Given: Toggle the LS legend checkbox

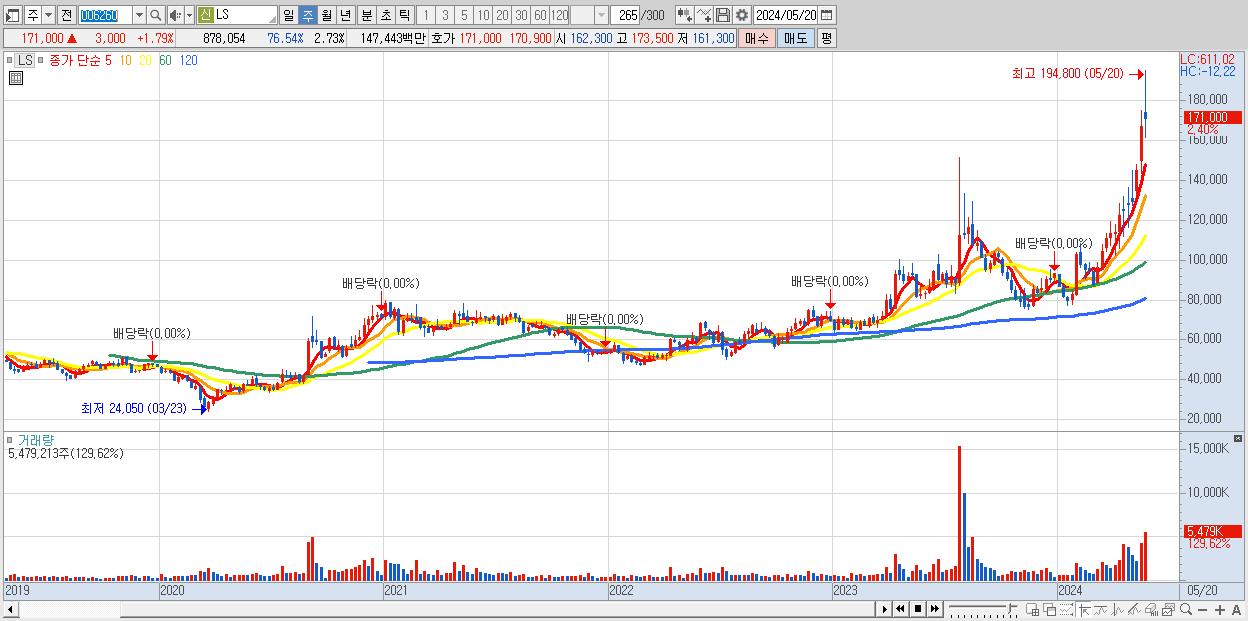Looking at the screenshot, I should [10, 60].
